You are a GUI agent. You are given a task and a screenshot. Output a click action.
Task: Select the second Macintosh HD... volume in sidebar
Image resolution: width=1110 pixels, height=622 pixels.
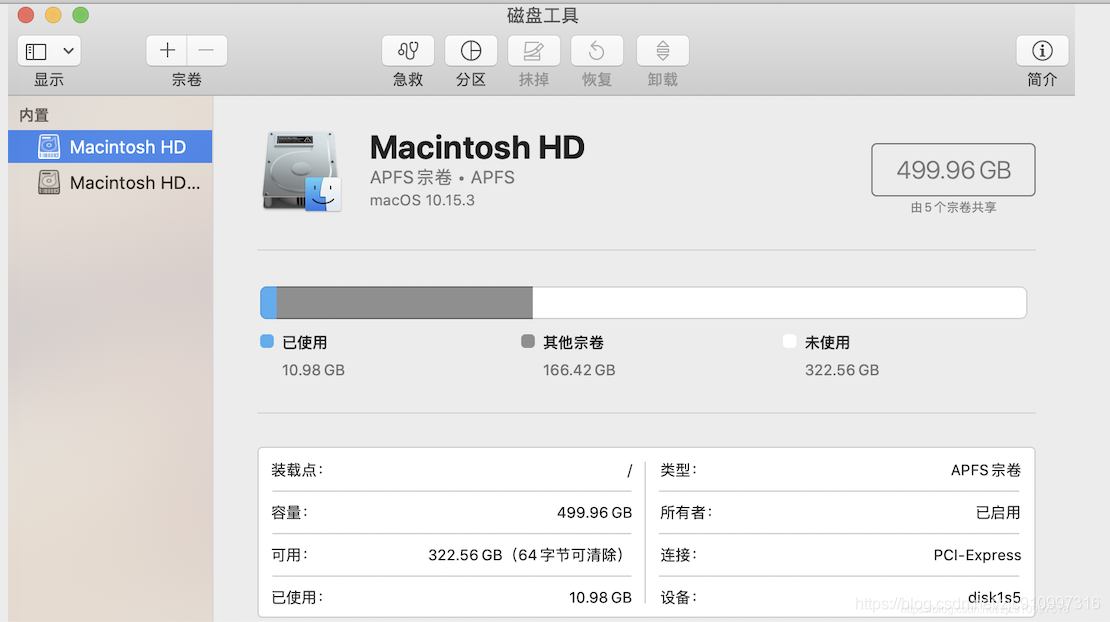click(110, 183)
